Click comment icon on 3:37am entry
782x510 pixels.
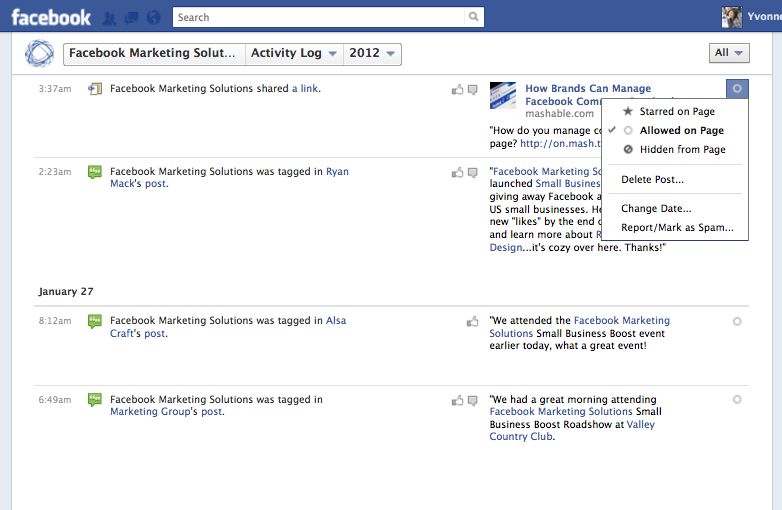coord(472,90)
